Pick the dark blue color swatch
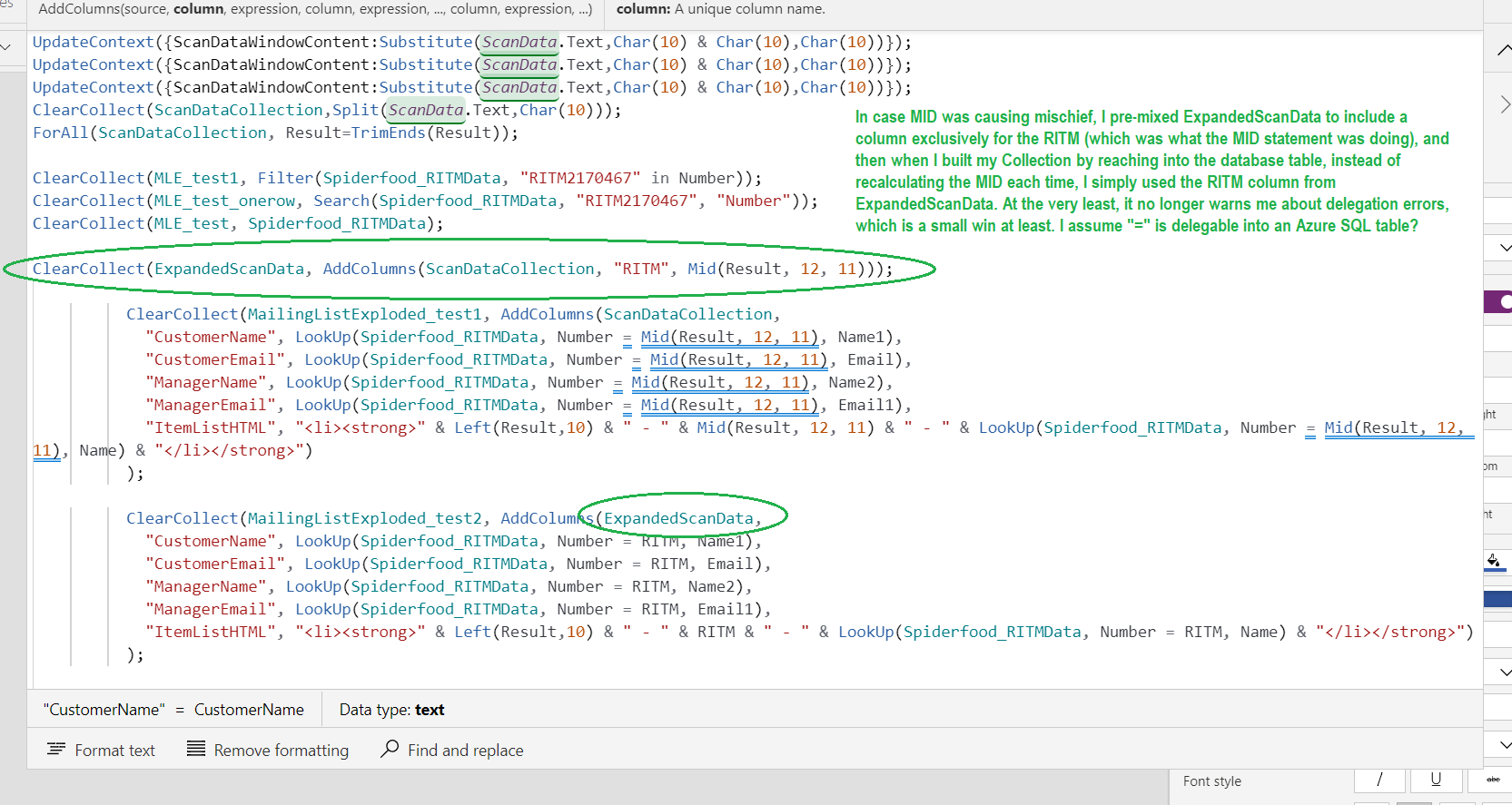The image size is (1512, 805). pyautogui.click(x=1497, y=599)
